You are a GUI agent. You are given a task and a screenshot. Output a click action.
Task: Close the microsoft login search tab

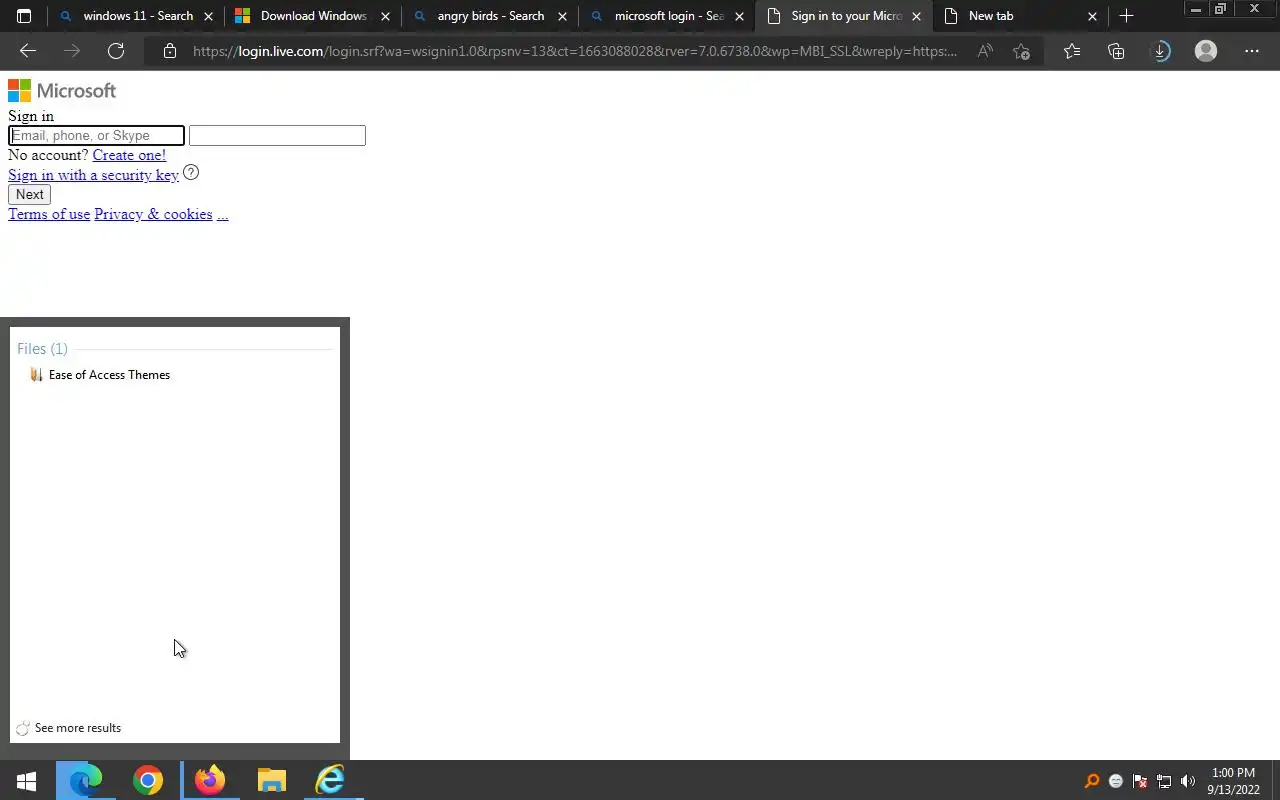(x=740, y=16)
